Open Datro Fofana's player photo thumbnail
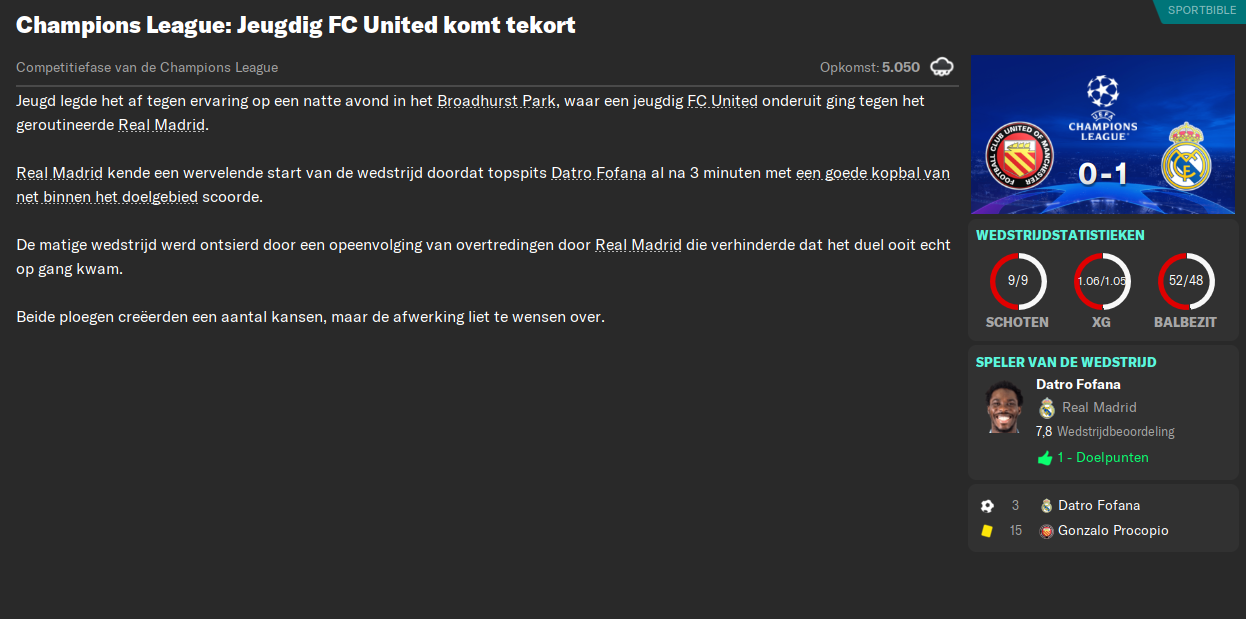 point(1003,407)
